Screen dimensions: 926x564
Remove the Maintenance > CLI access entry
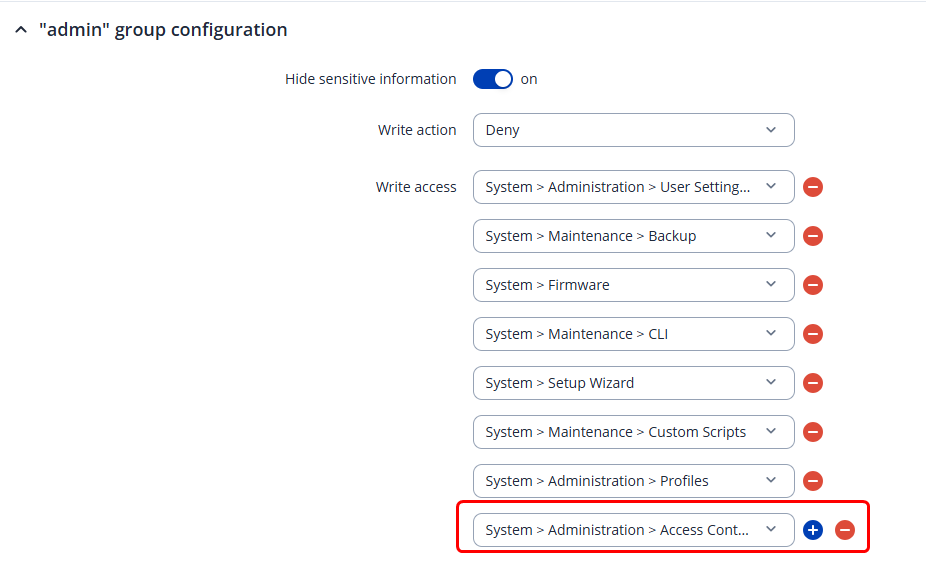coord(813,334)
